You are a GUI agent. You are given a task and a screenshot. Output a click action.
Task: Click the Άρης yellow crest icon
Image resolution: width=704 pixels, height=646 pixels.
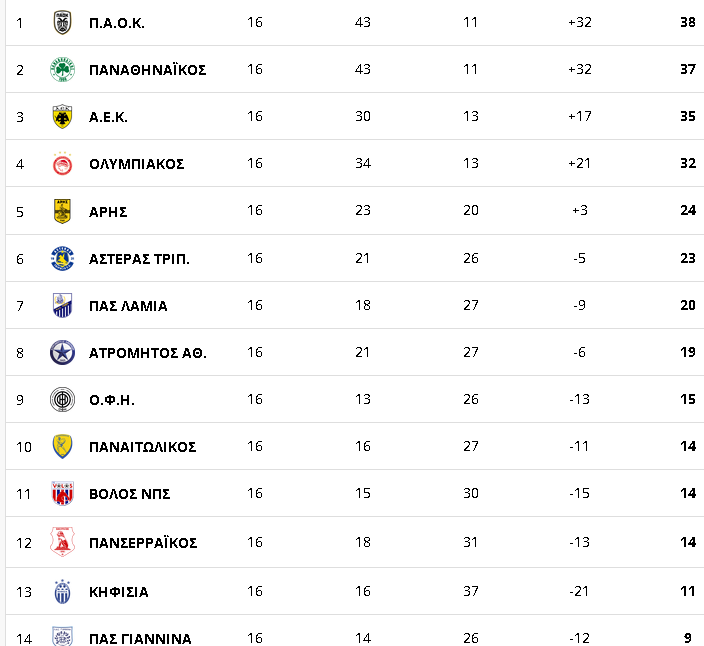tap(62, 211)
